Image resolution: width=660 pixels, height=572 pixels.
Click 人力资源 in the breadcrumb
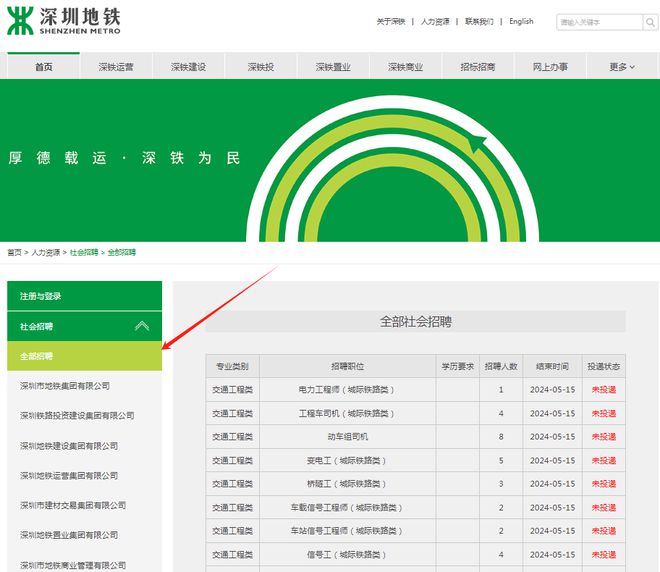point(46,253)
